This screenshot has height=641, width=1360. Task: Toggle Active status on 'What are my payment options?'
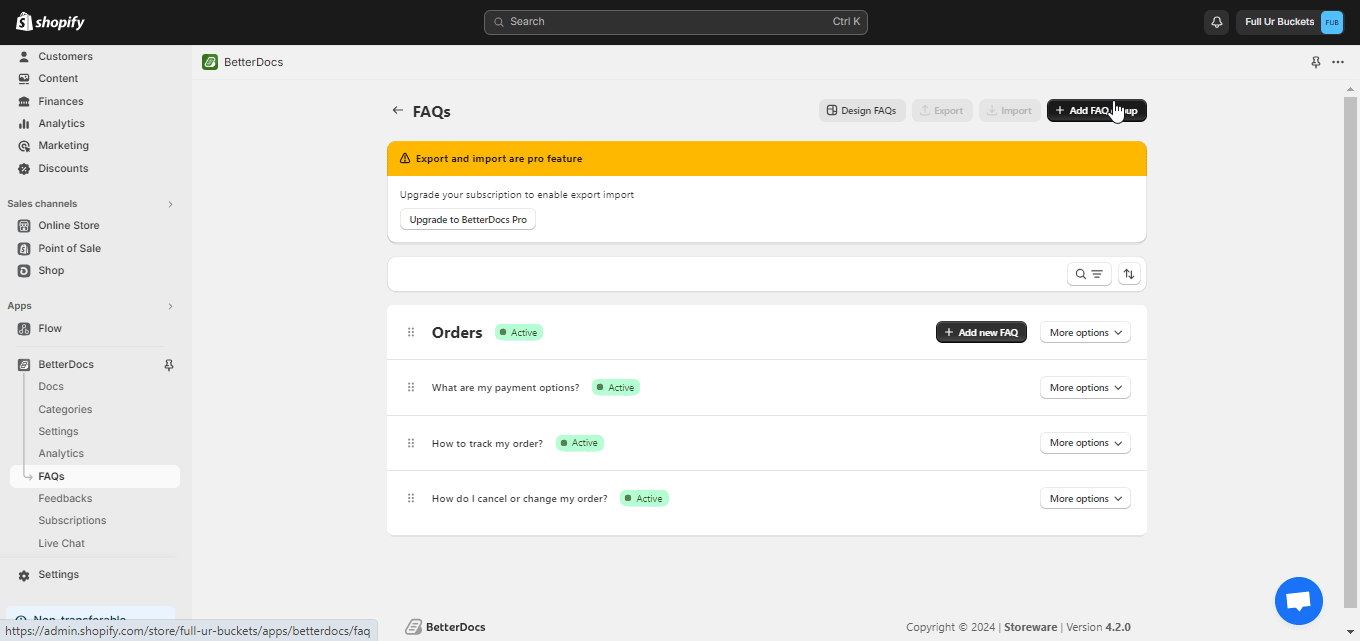[615, 387]
